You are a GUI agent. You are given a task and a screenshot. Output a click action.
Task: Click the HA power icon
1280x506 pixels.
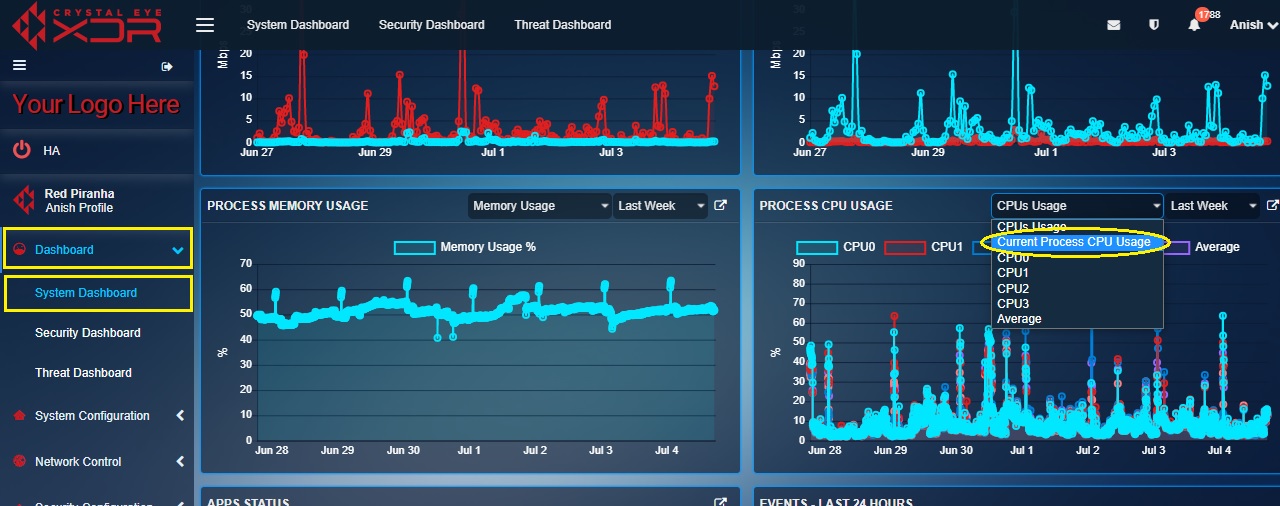click(21, 150)
